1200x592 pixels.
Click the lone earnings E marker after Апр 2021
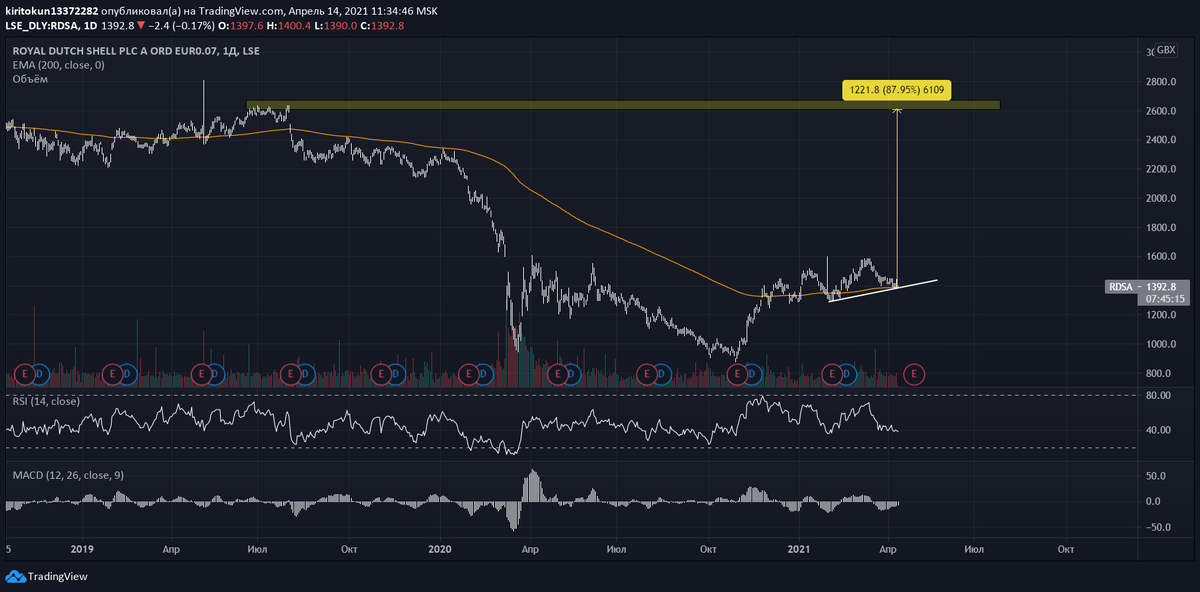point(912,374)
